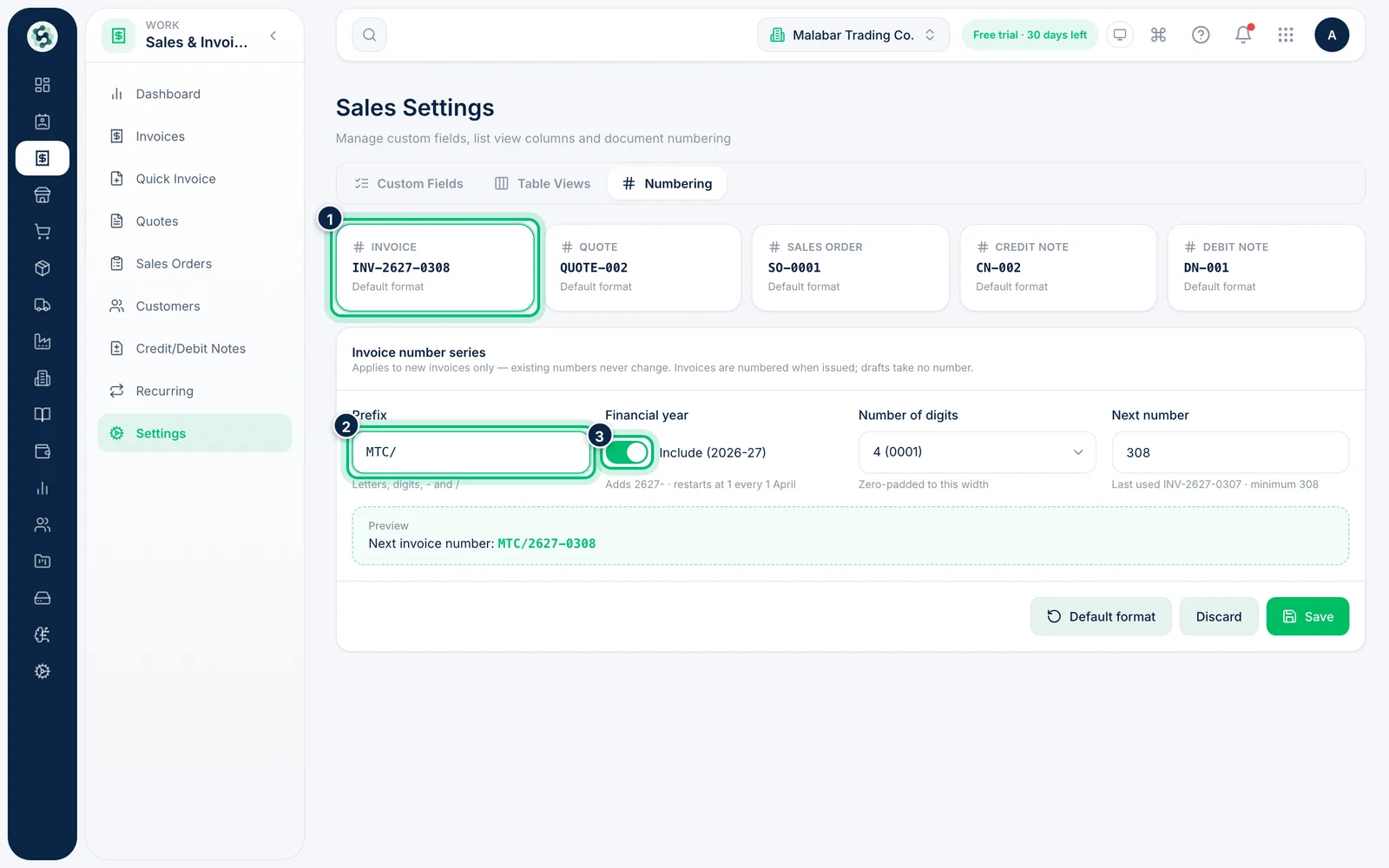Open the wallet module icon
This screenshot has width=1389, height=868.
click(43, 451)
